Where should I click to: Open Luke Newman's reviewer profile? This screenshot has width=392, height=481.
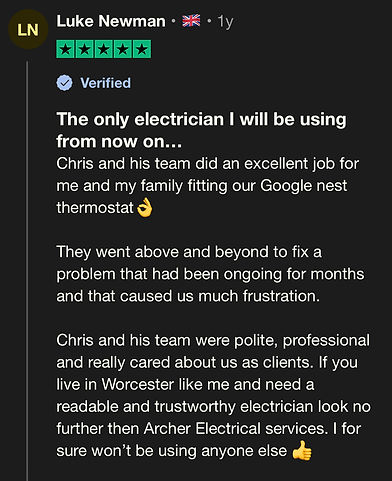(x=111, y=21)
